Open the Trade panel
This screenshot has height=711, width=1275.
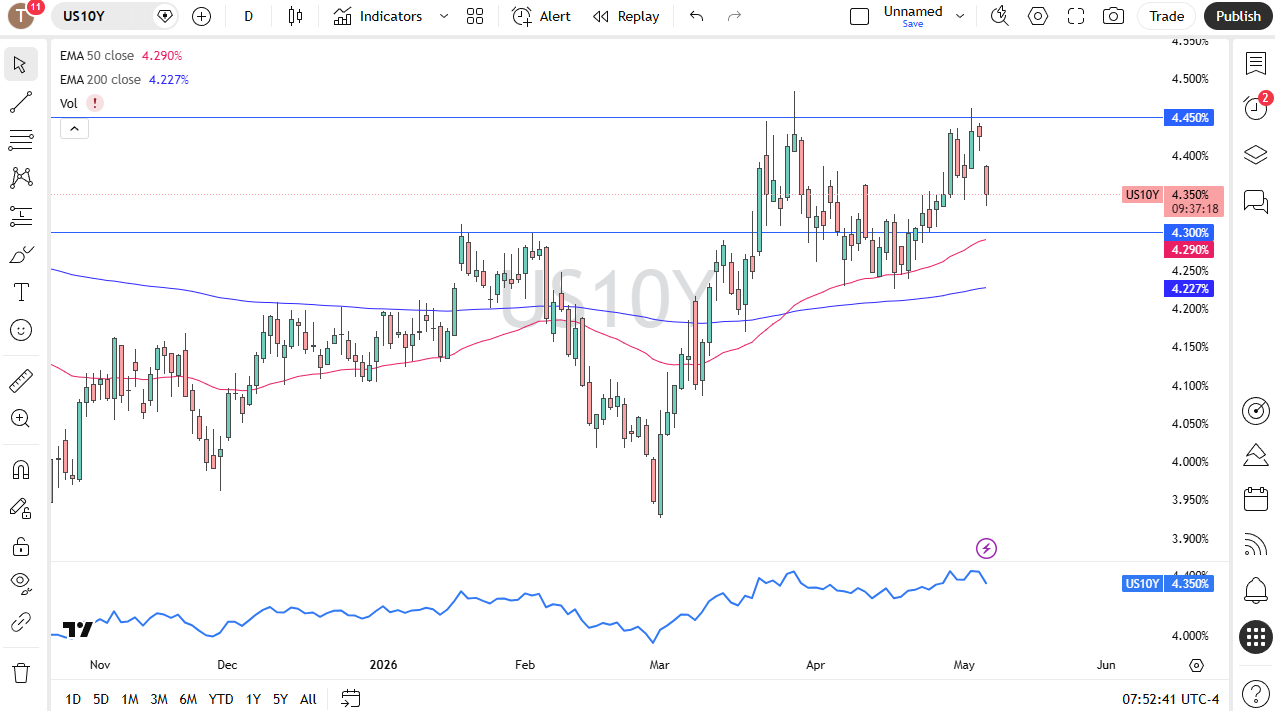click(x=1166, y=16)
